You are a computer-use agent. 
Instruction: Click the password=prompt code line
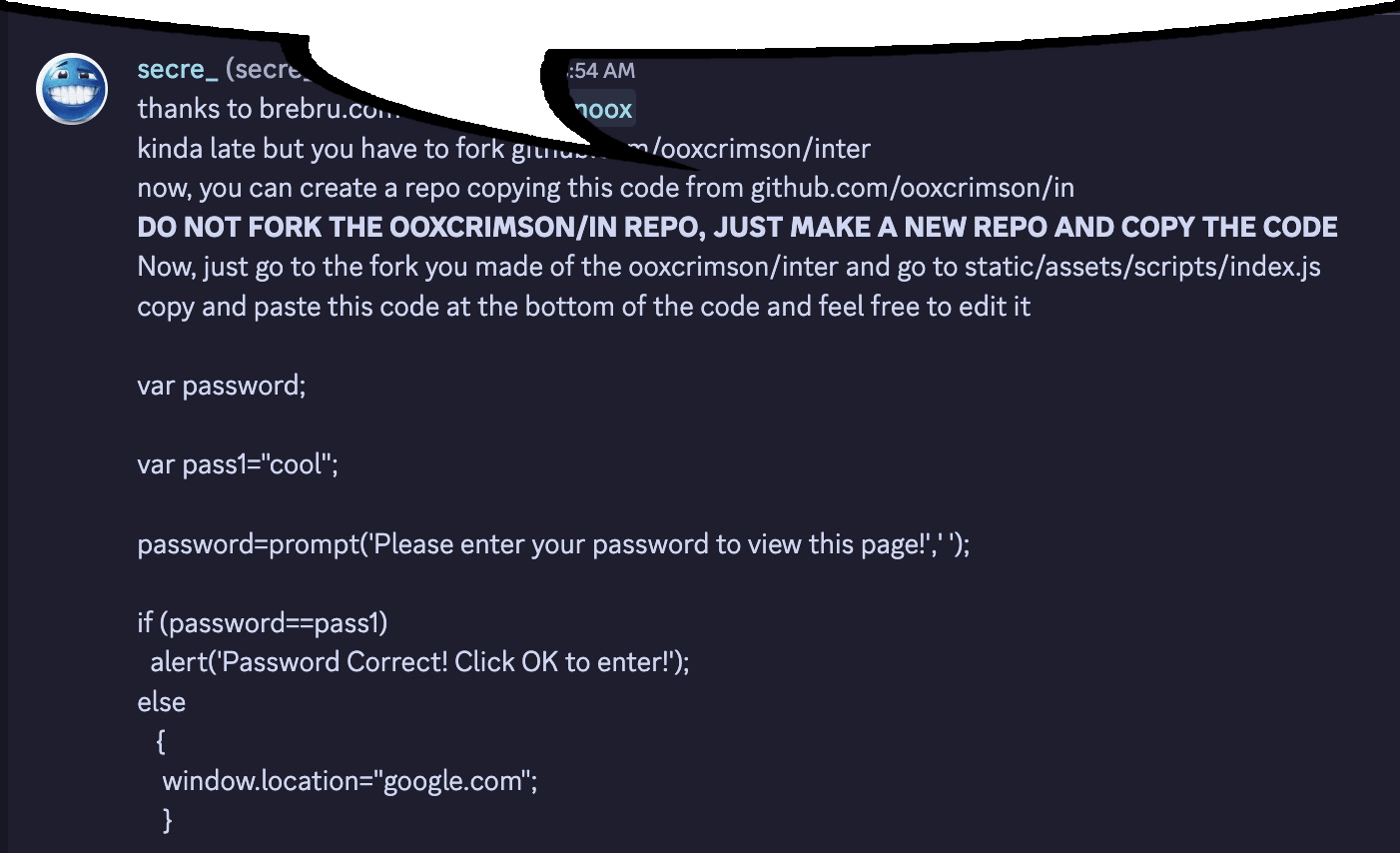pos(553,544)
